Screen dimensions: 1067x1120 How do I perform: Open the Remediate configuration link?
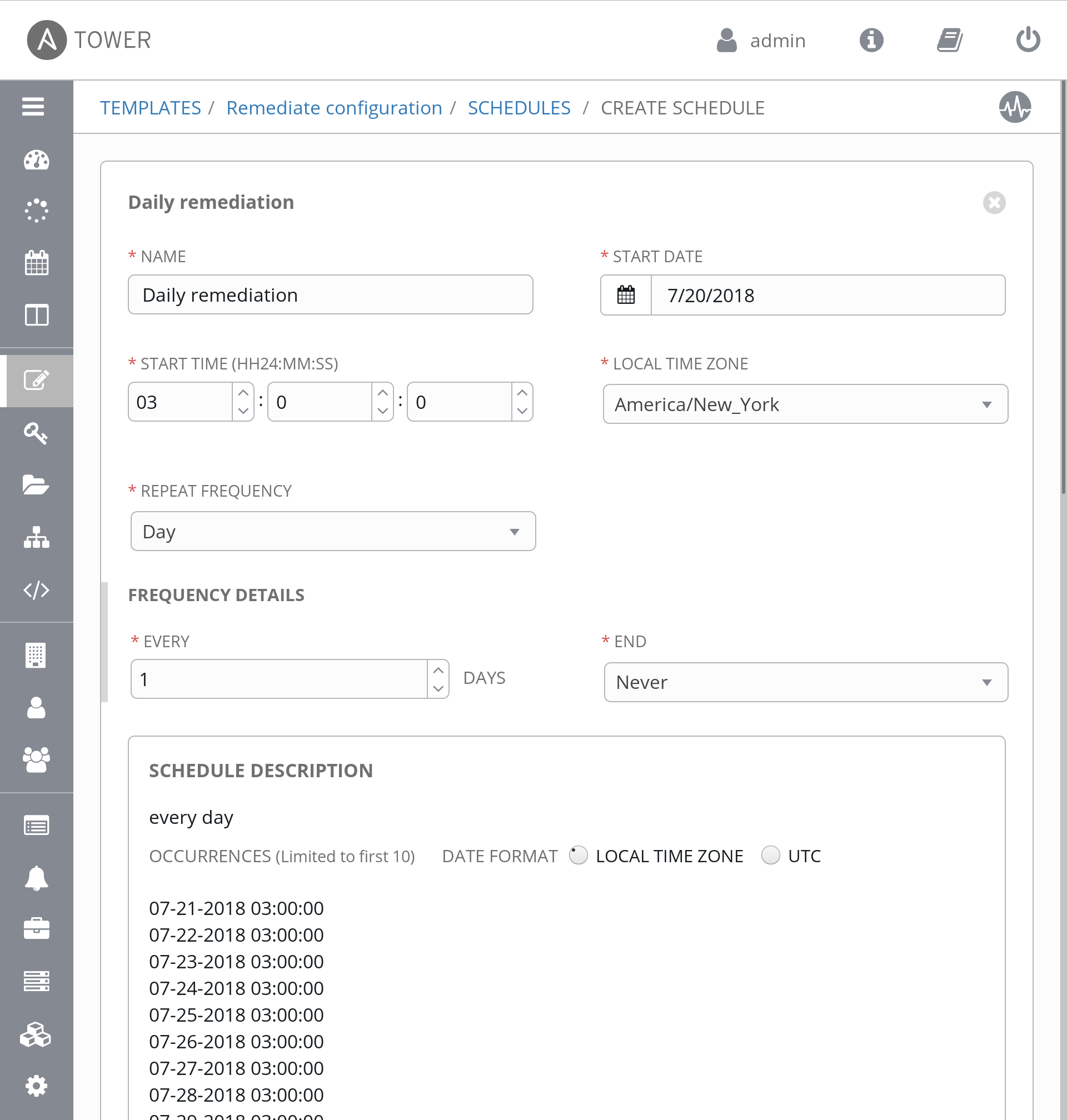pos(335,107)
